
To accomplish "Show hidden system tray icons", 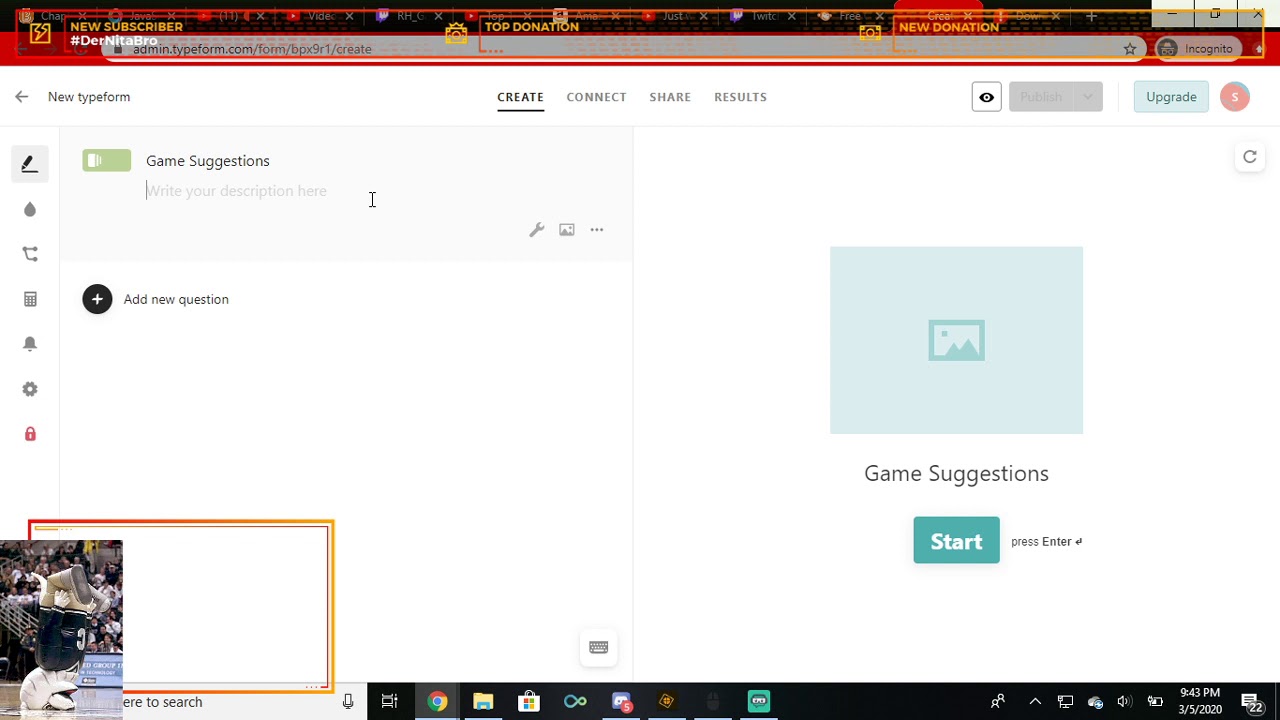I will tap(1035, 702).
